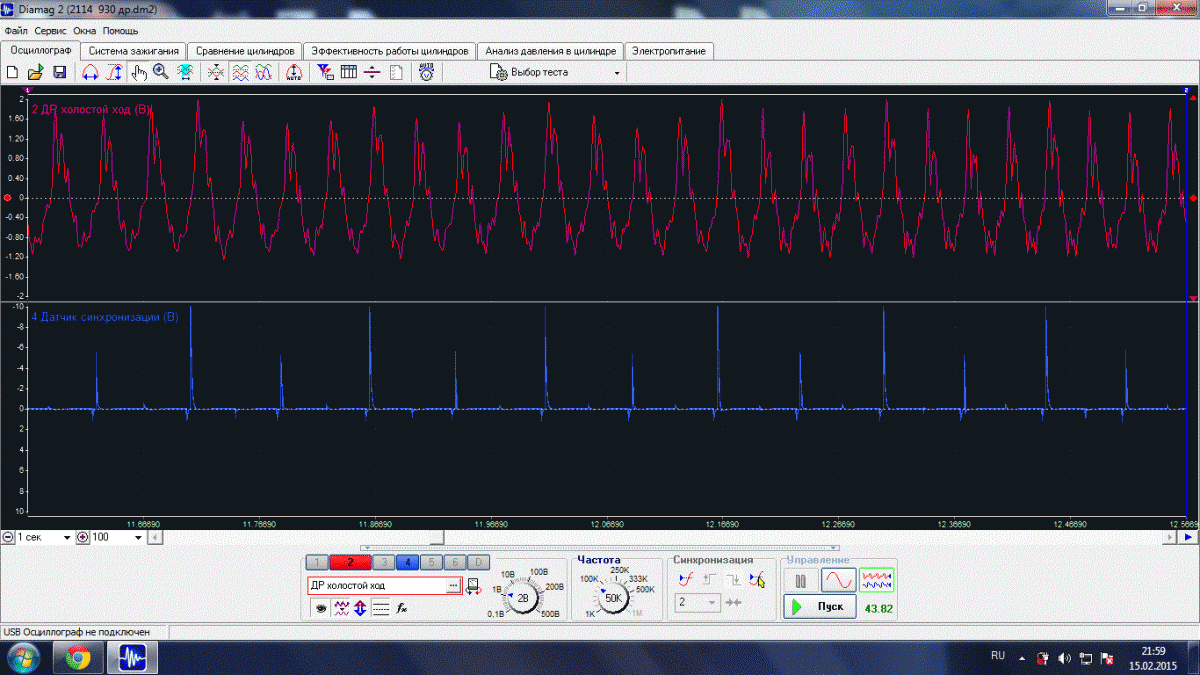The image size is (1200, 675).
Task: Open the Сервис menu
Action: 50,31
